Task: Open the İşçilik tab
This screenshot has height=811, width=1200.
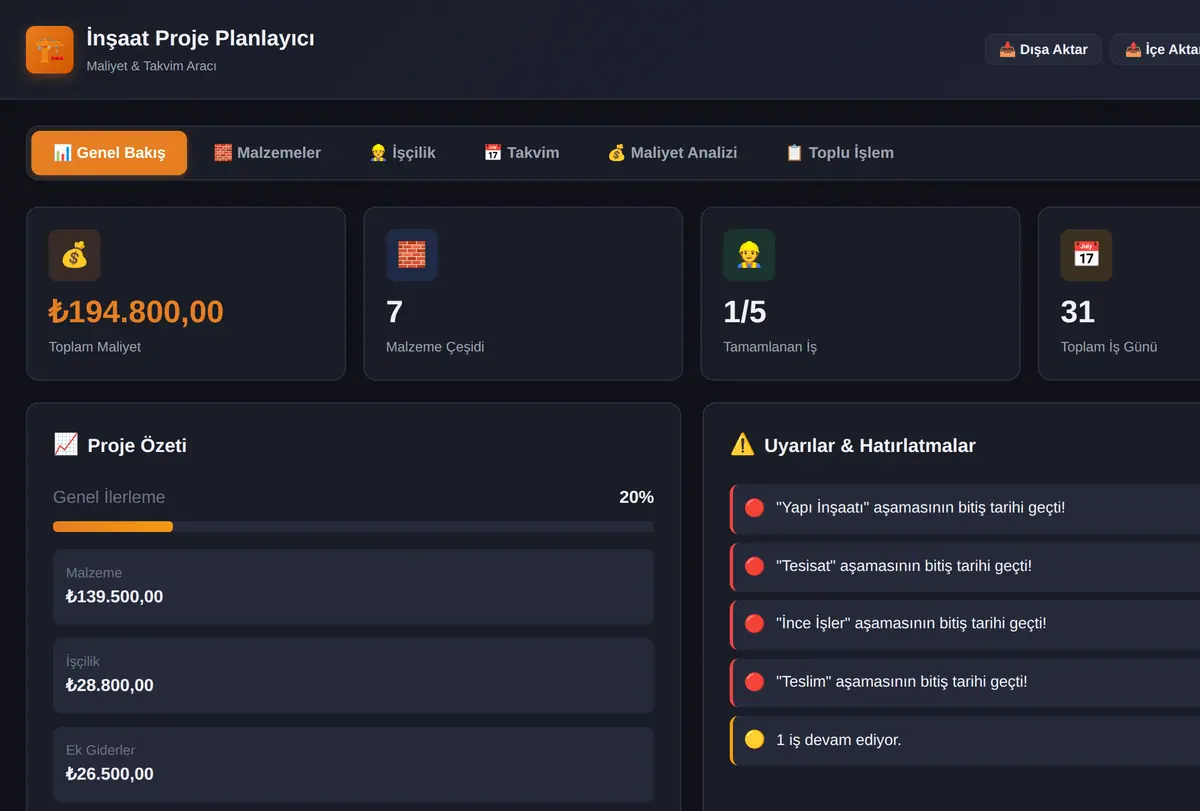Action: coord(402,153)
